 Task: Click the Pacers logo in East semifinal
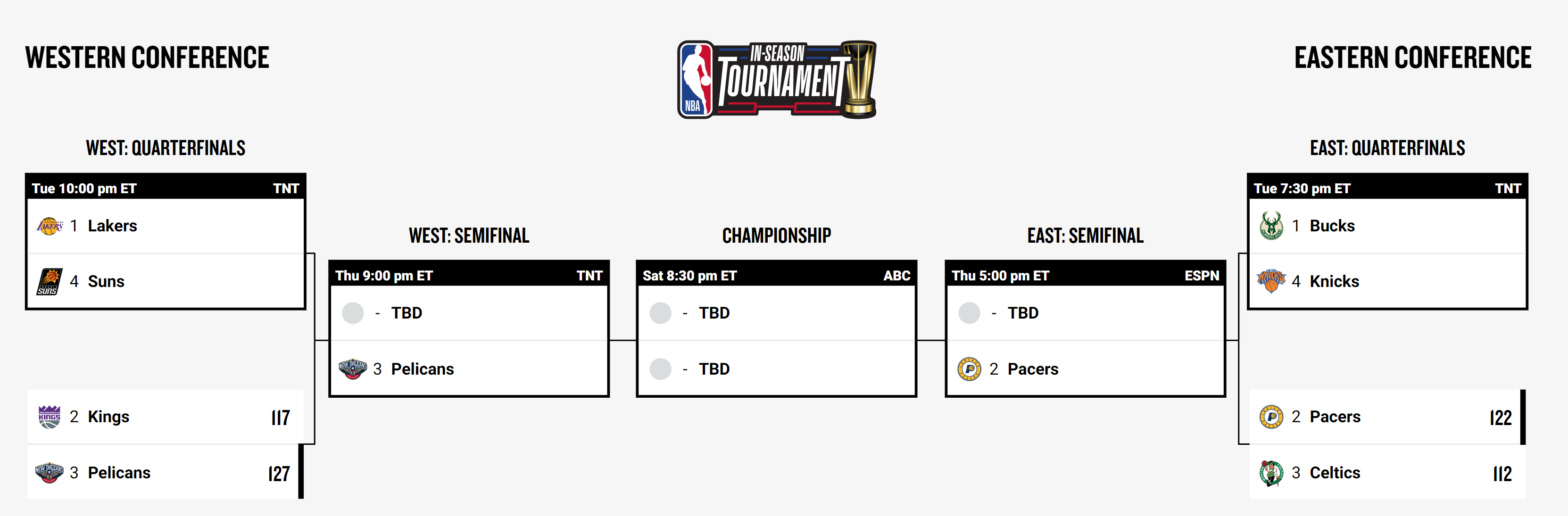click(969, 369)
